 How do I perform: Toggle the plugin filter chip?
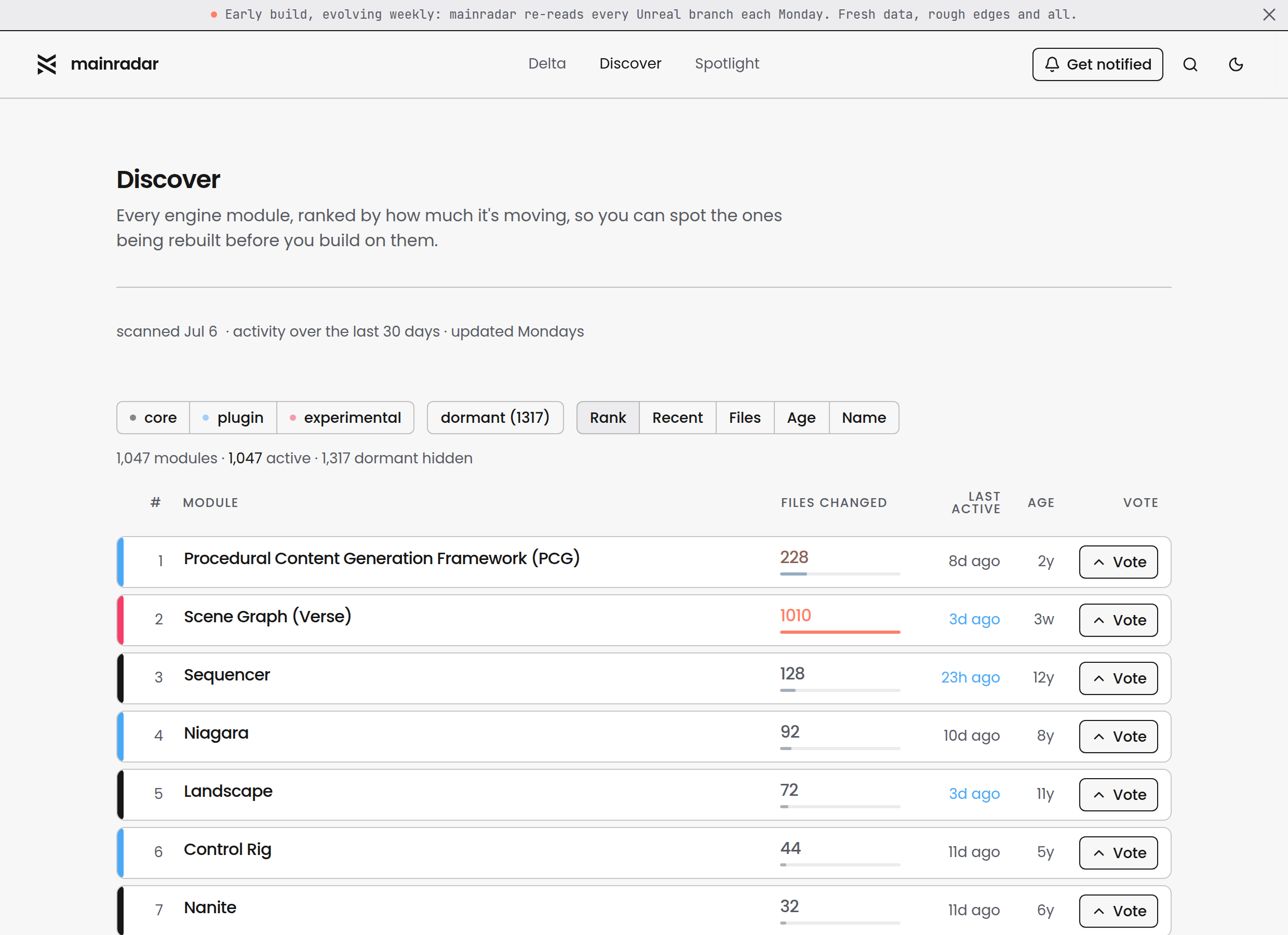pyautogui.click(x=233, y=418)
